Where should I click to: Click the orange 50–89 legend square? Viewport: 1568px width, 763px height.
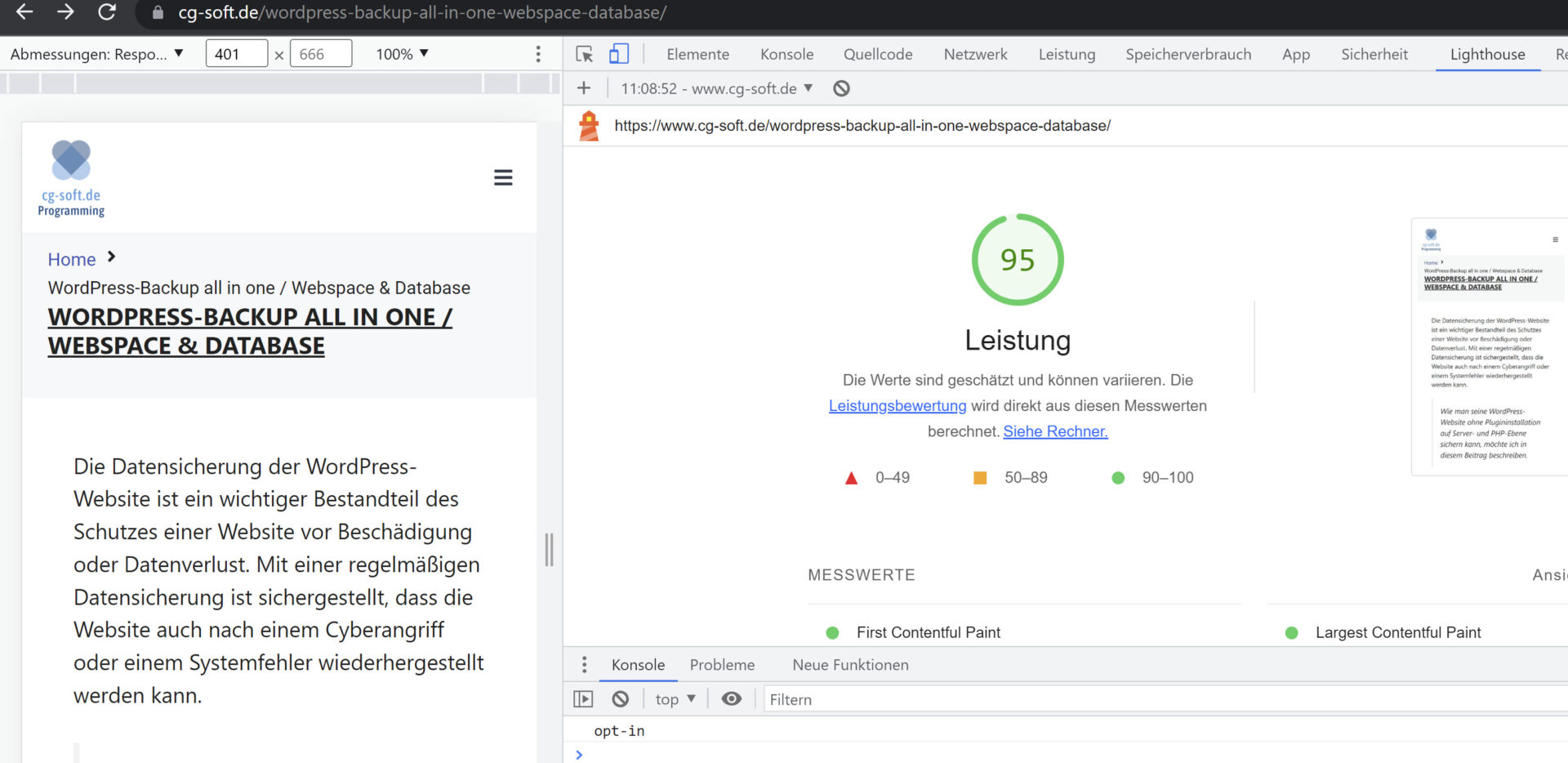[x=980, y=478]
